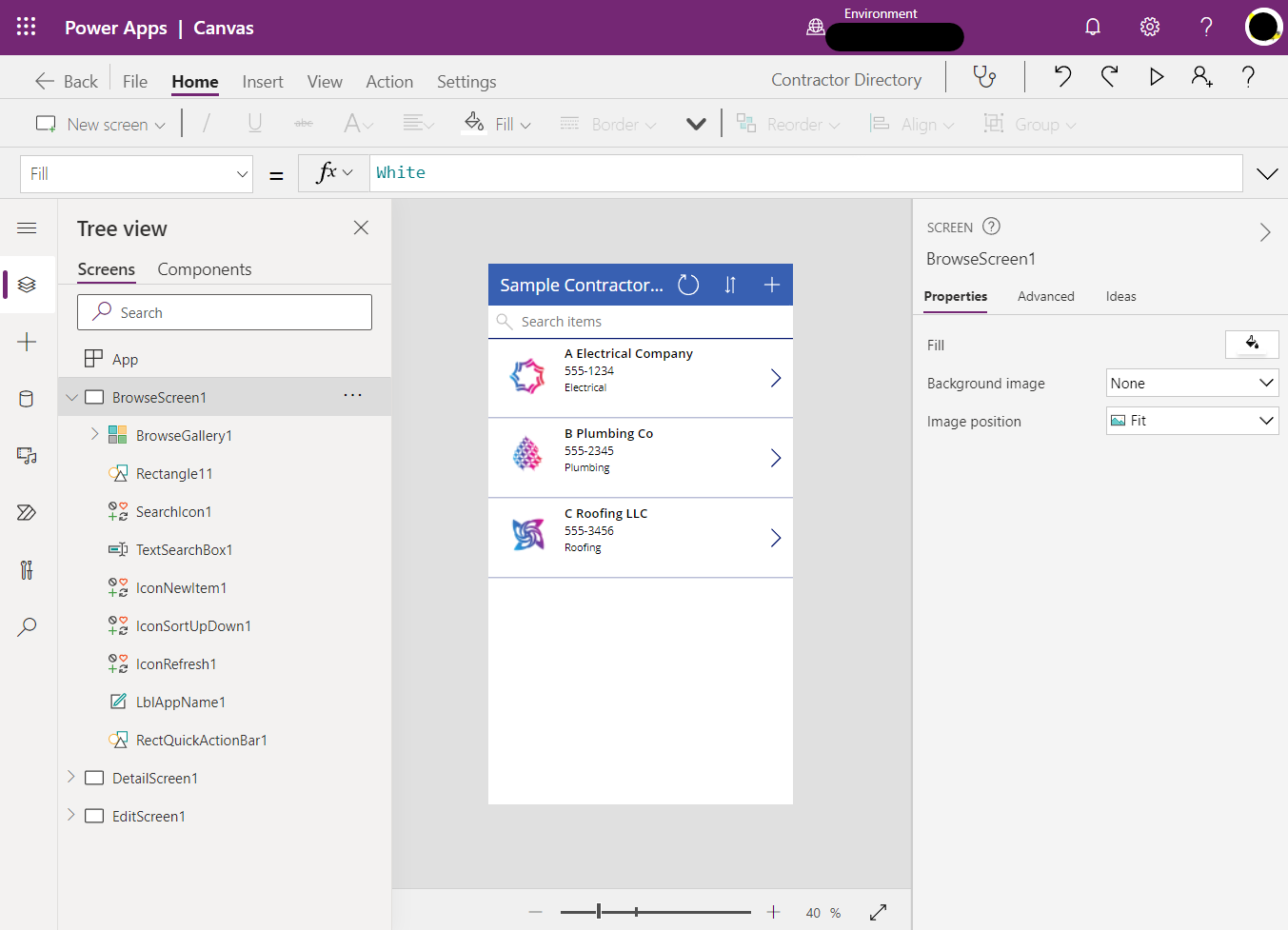Open the environment selector globe icon
Screen dimensions: 1288x930
(x=816, y=27)
